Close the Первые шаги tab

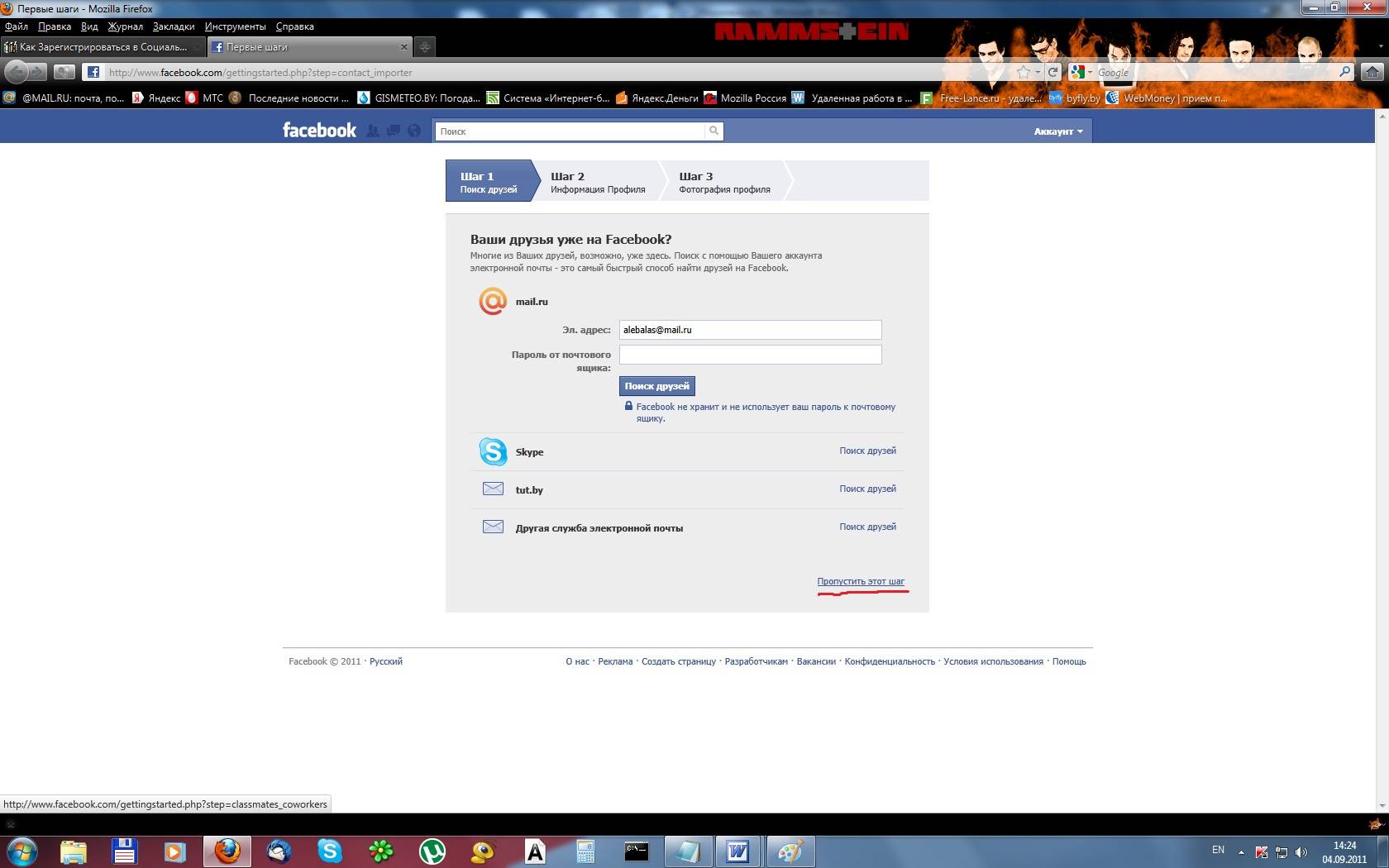coord(403,47)
